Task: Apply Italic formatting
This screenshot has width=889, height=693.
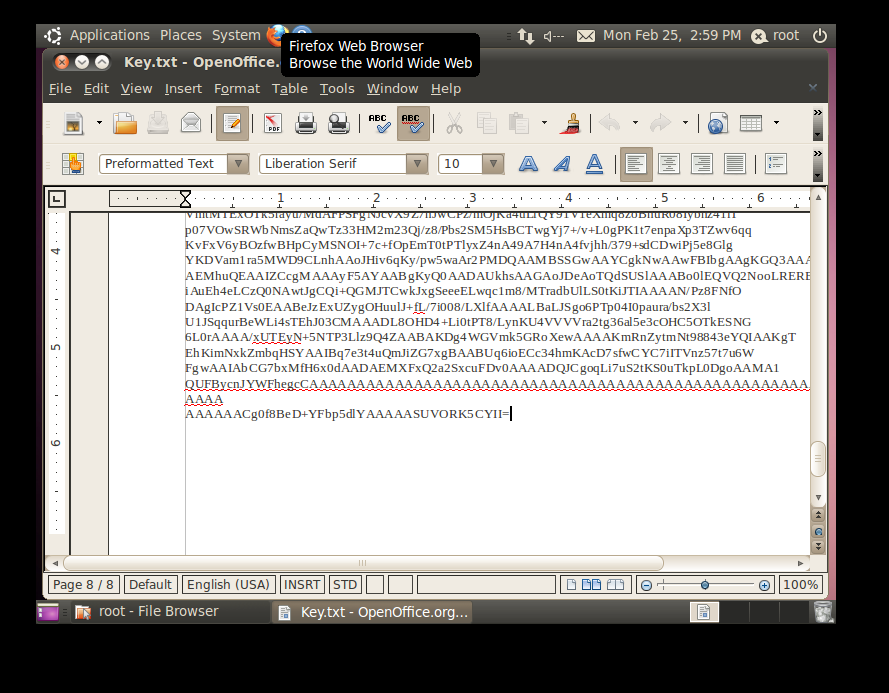Action: click(561, 164)
